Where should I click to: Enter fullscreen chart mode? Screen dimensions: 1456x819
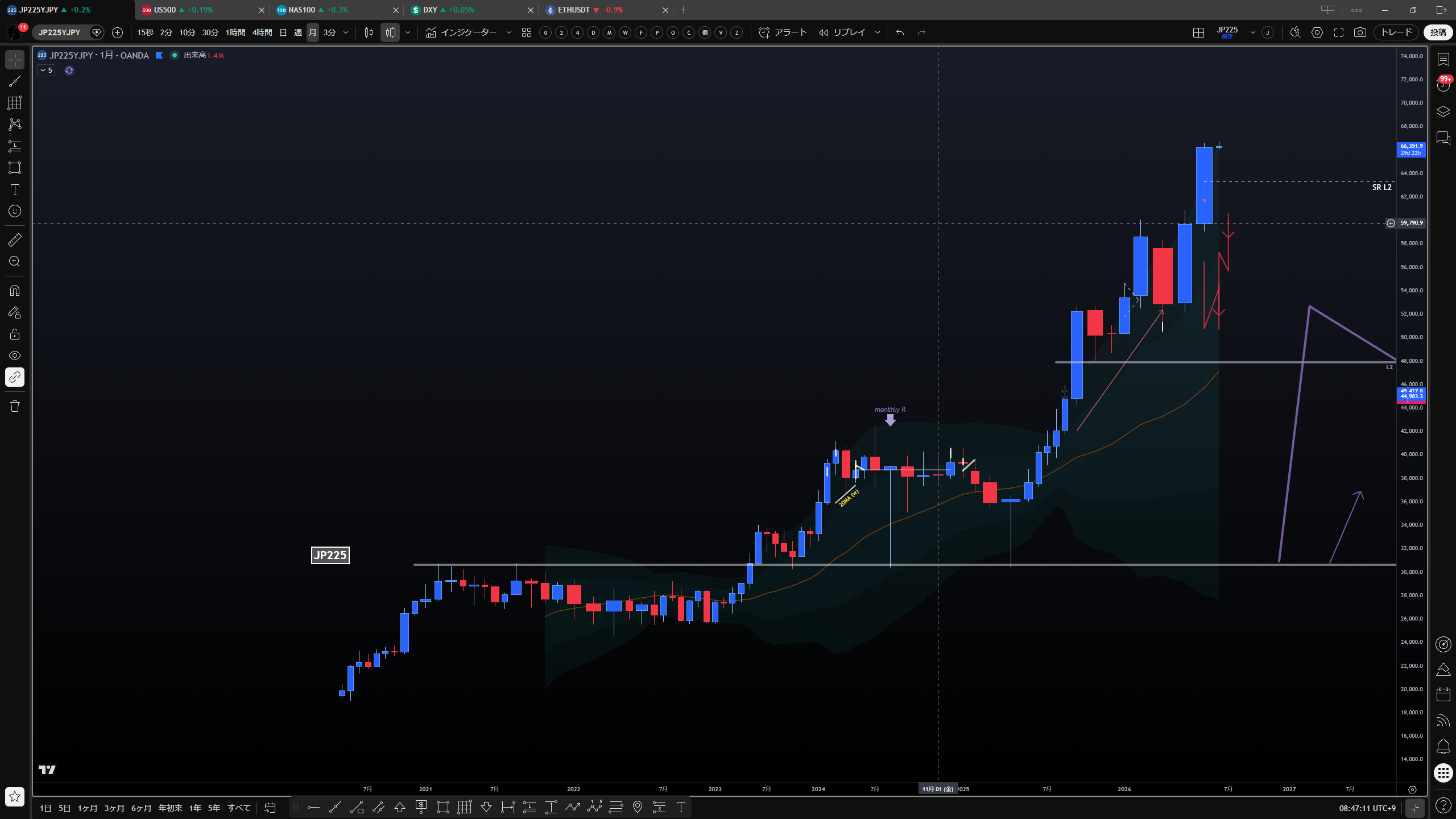click(1339, 32)
